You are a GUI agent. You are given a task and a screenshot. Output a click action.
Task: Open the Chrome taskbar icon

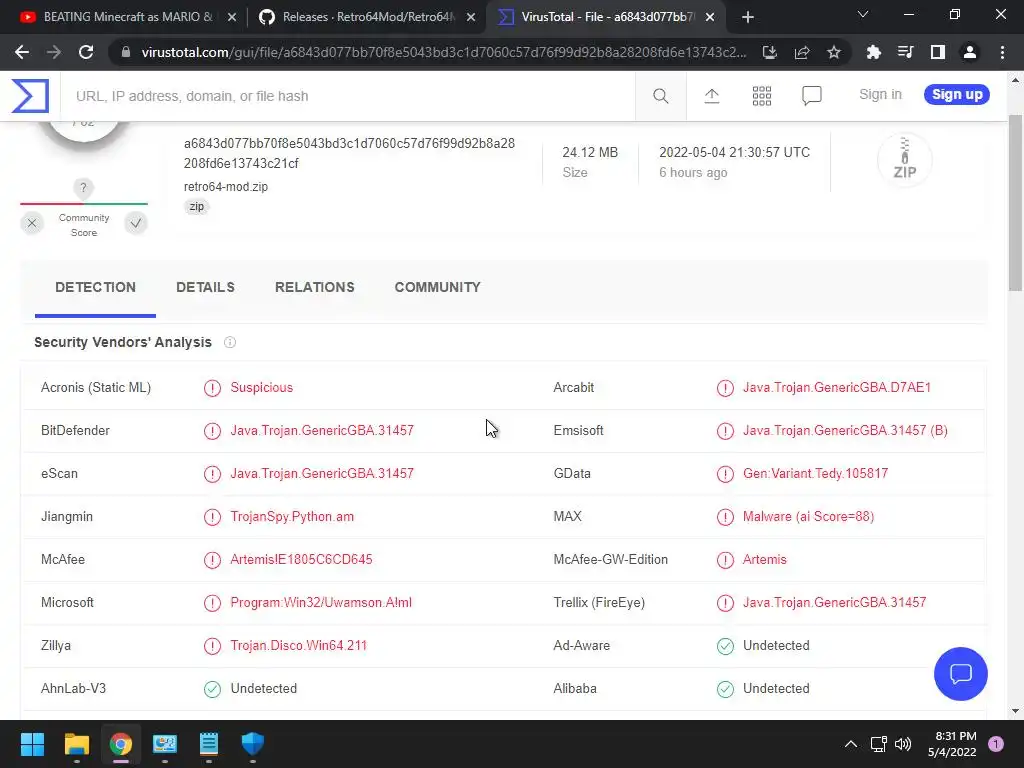point(121,744)
